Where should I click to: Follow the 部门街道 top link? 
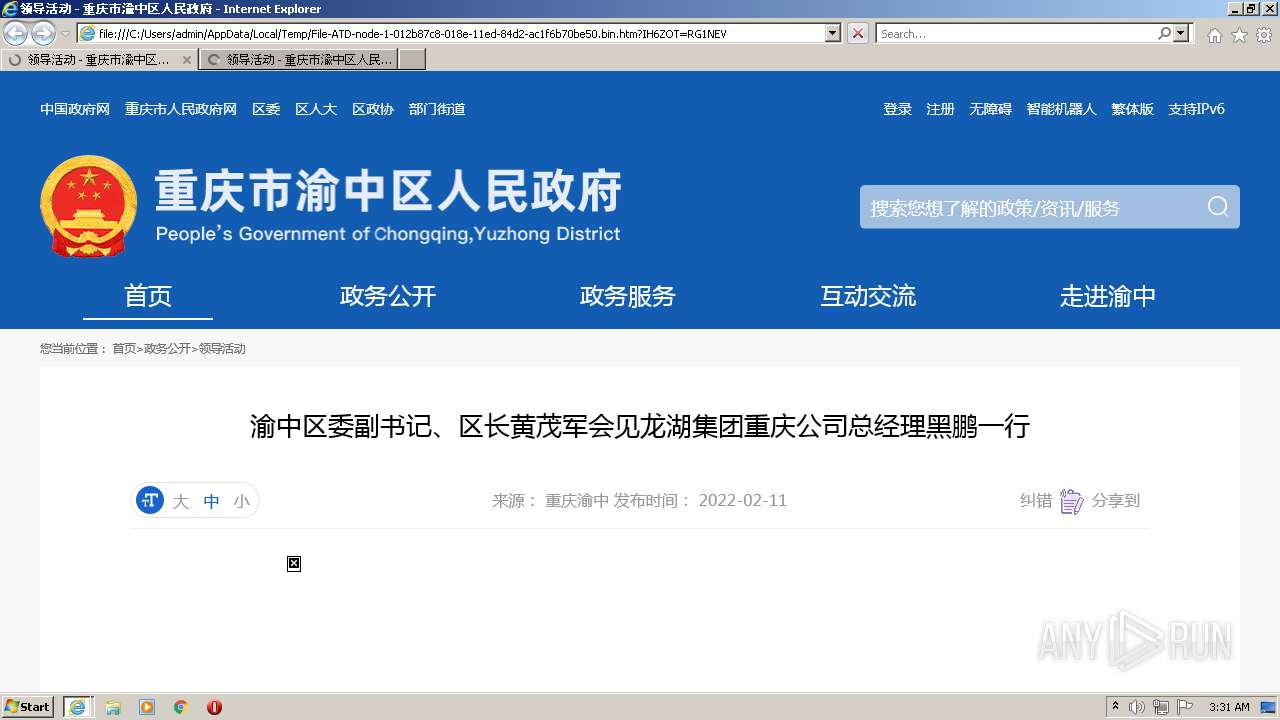pyautogui.click(x=437, y=109)
